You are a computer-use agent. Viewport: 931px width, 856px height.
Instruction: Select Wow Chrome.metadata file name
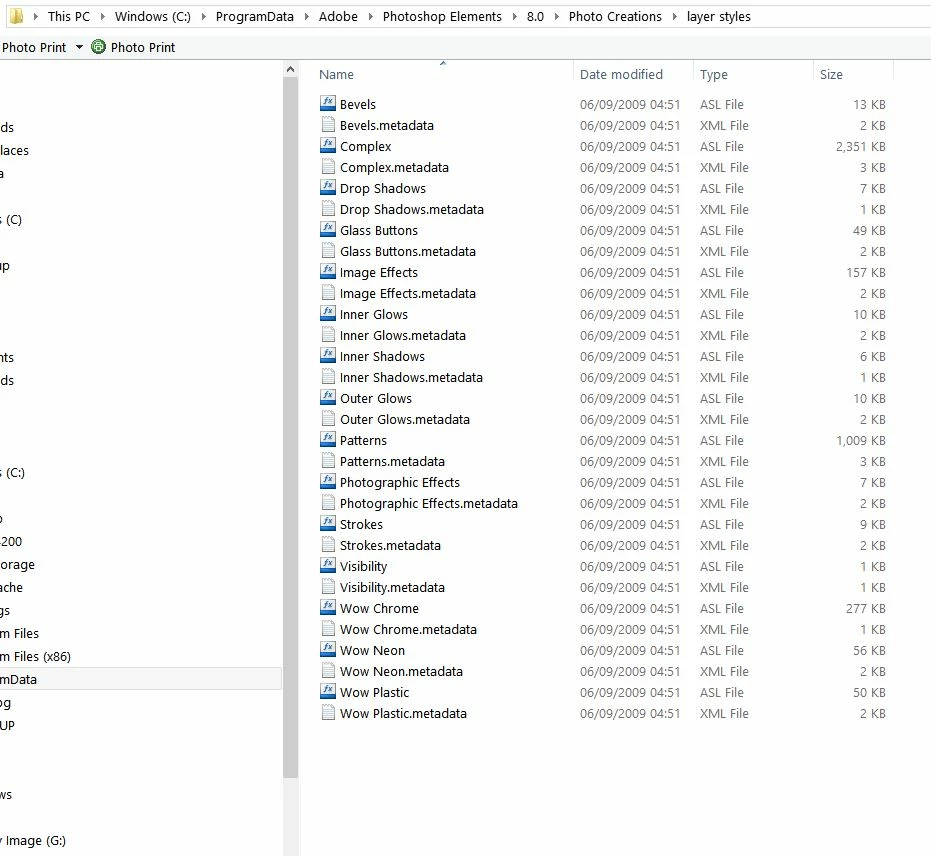[408, 629]
